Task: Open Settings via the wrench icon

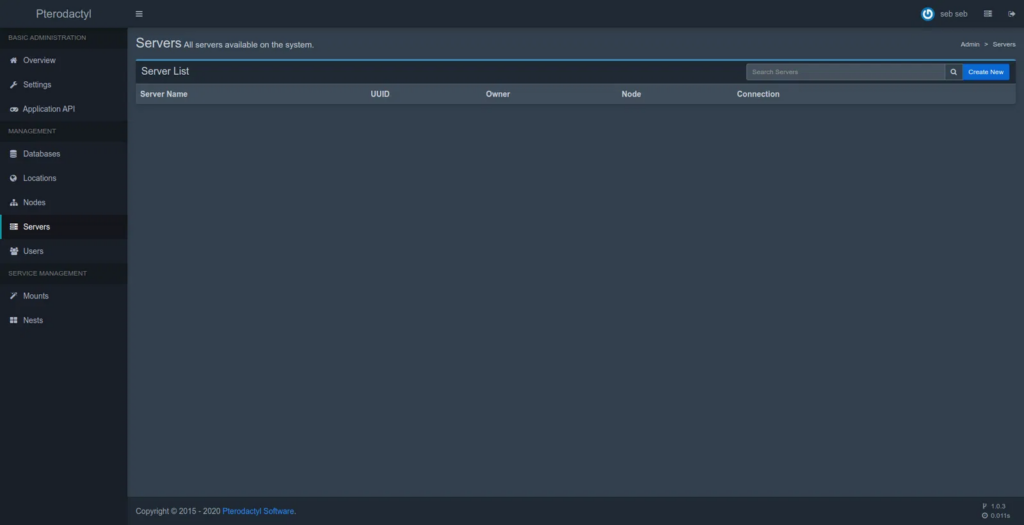Action: (13, 85)
